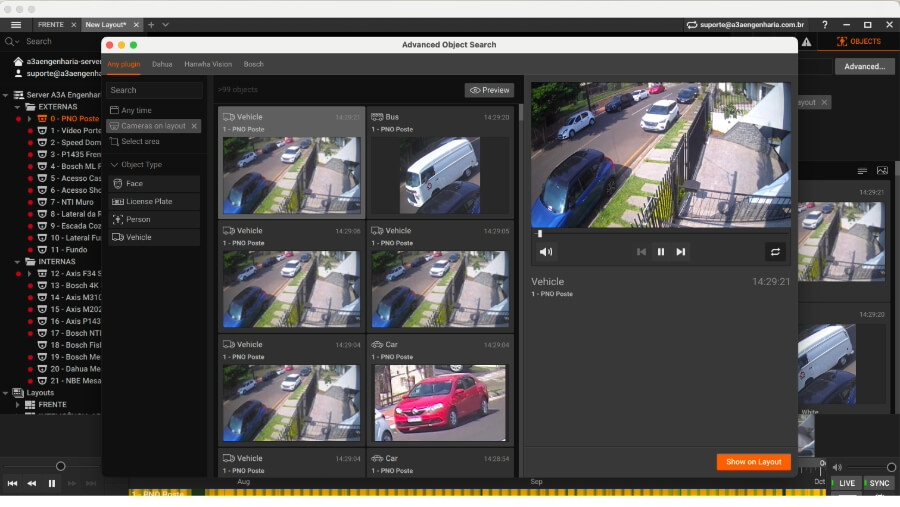The width and height of the screenshot is (900, 507).
Task: Skip to next frame in preview
Action: pos(681,251)
